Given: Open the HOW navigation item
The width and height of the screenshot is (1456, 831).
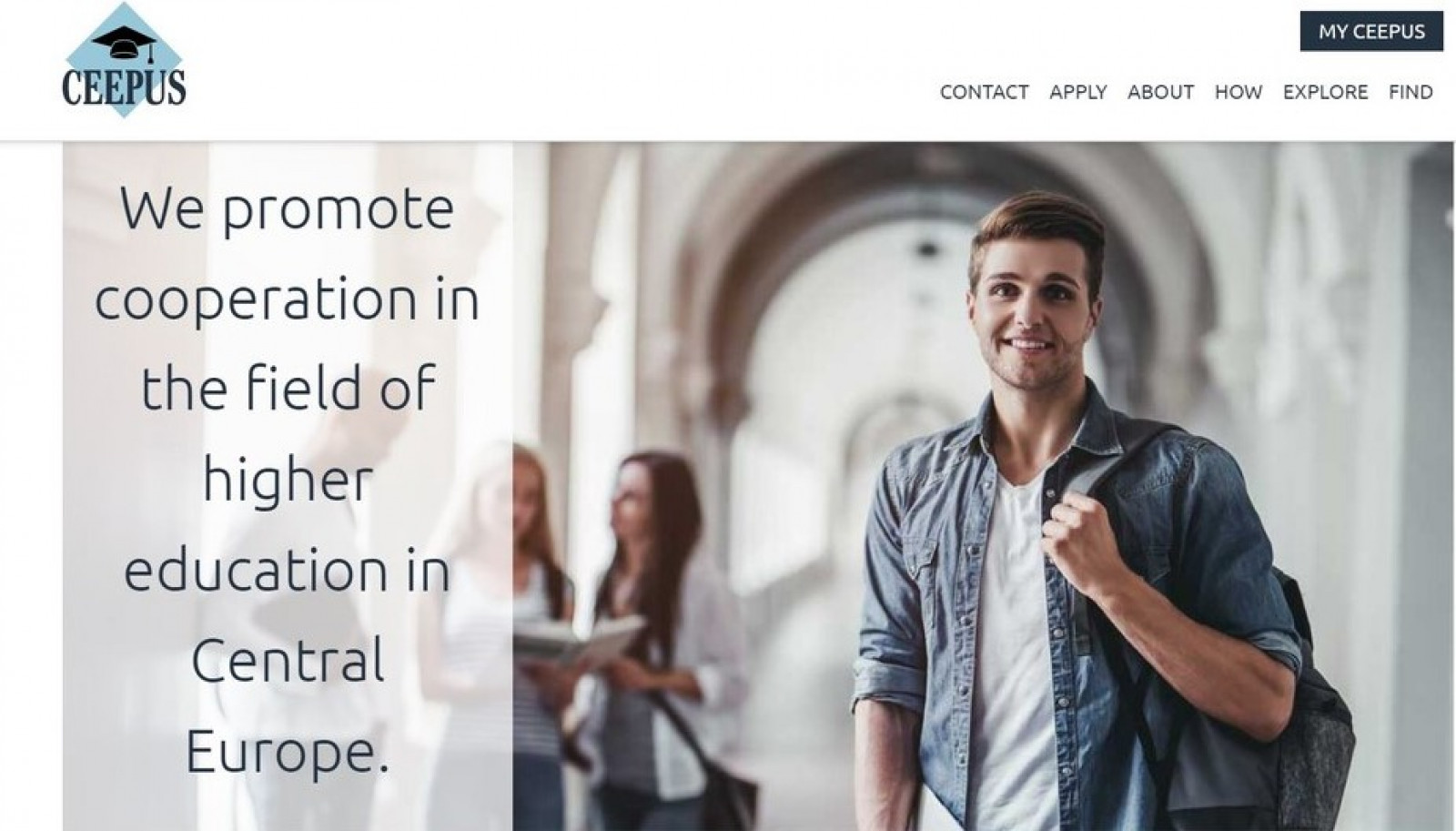Looking at the screenshot, I should pos(1239,92).
